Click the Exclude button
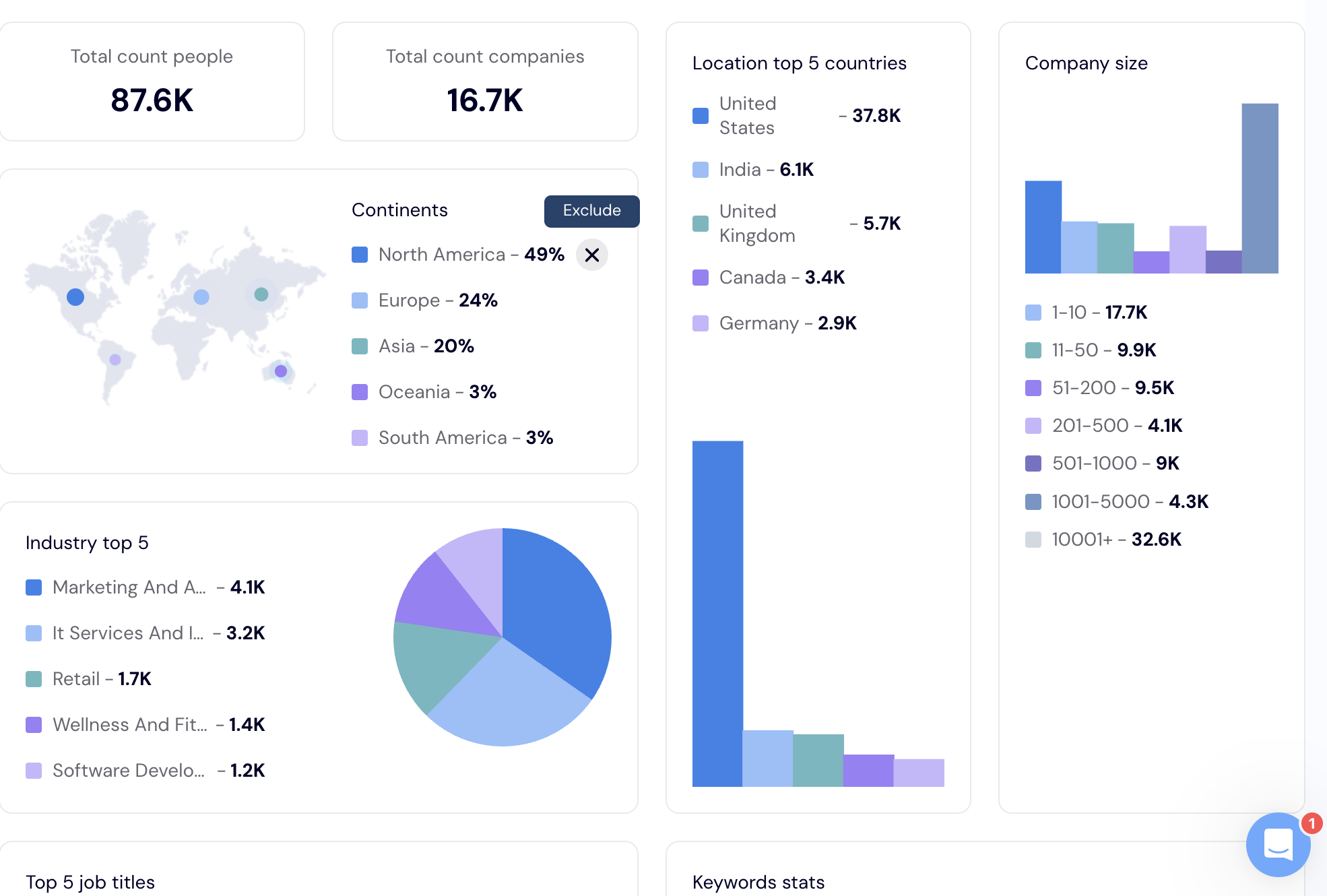This screenshot has width=1327, height=896. (x=591, y=210)
